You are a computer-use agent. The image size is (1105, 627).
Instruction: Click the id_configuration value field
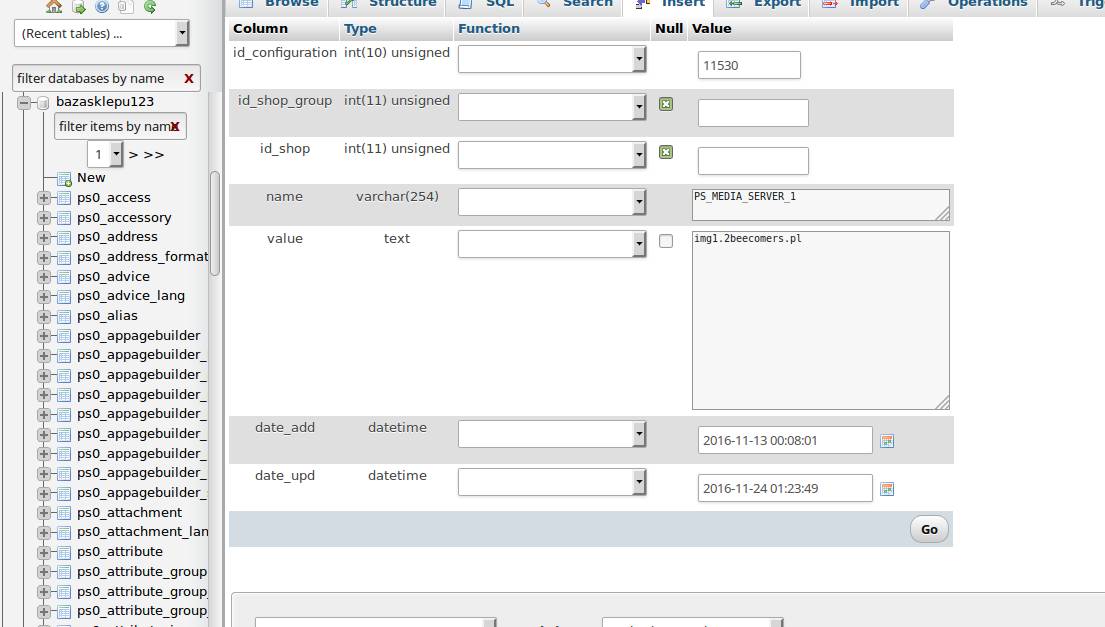pos(749,66)
